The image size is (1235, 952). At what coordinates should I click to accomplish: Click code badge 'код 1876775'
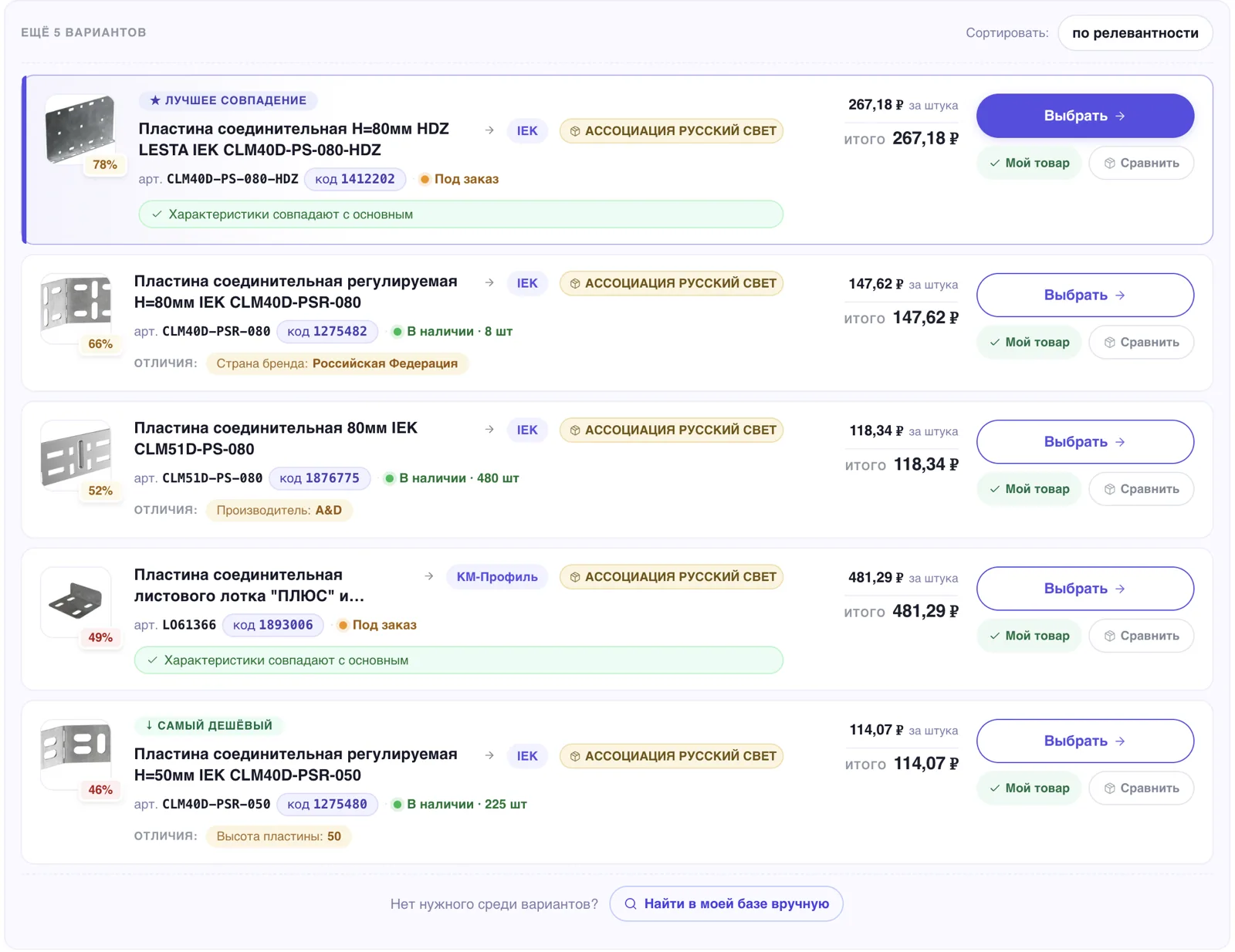[x=320, y=478]
